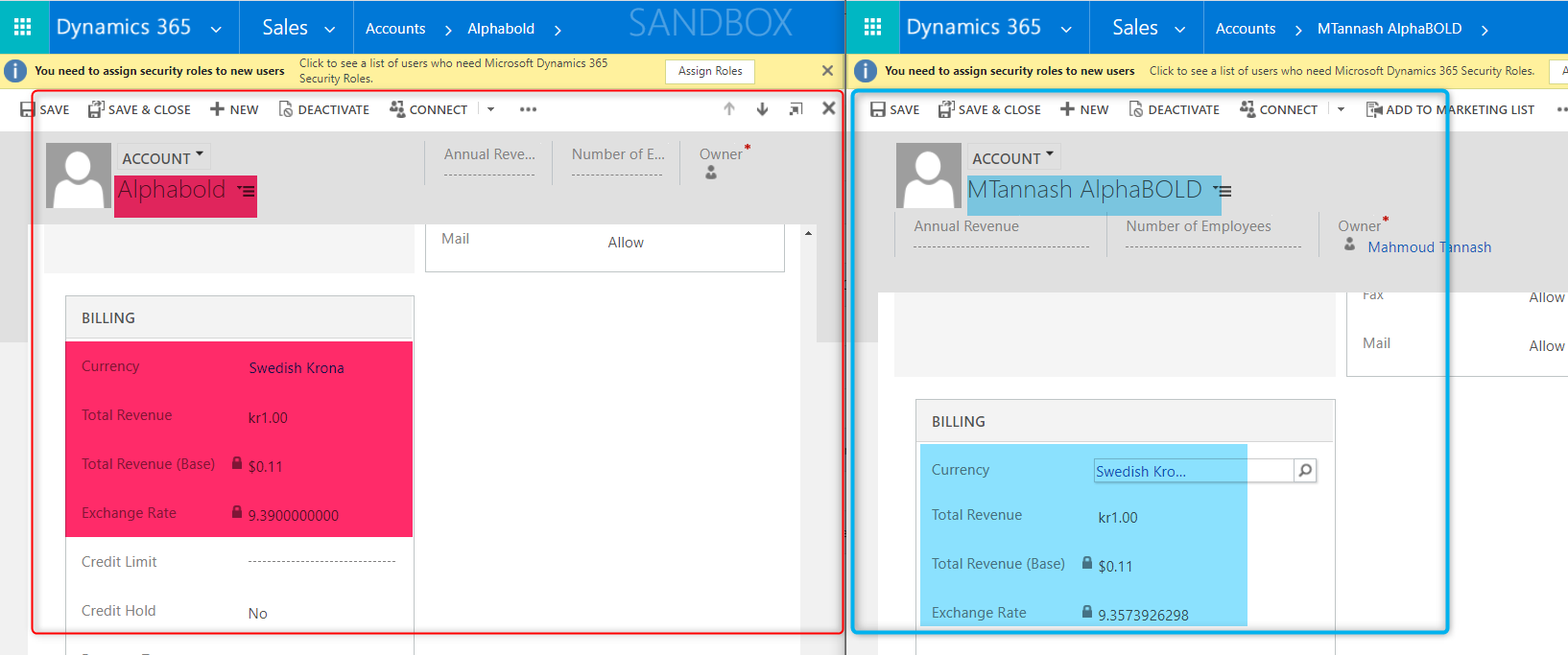The image size is (1568, 655).
Task: Click Save & Close in right window
Action: (989, 109)
